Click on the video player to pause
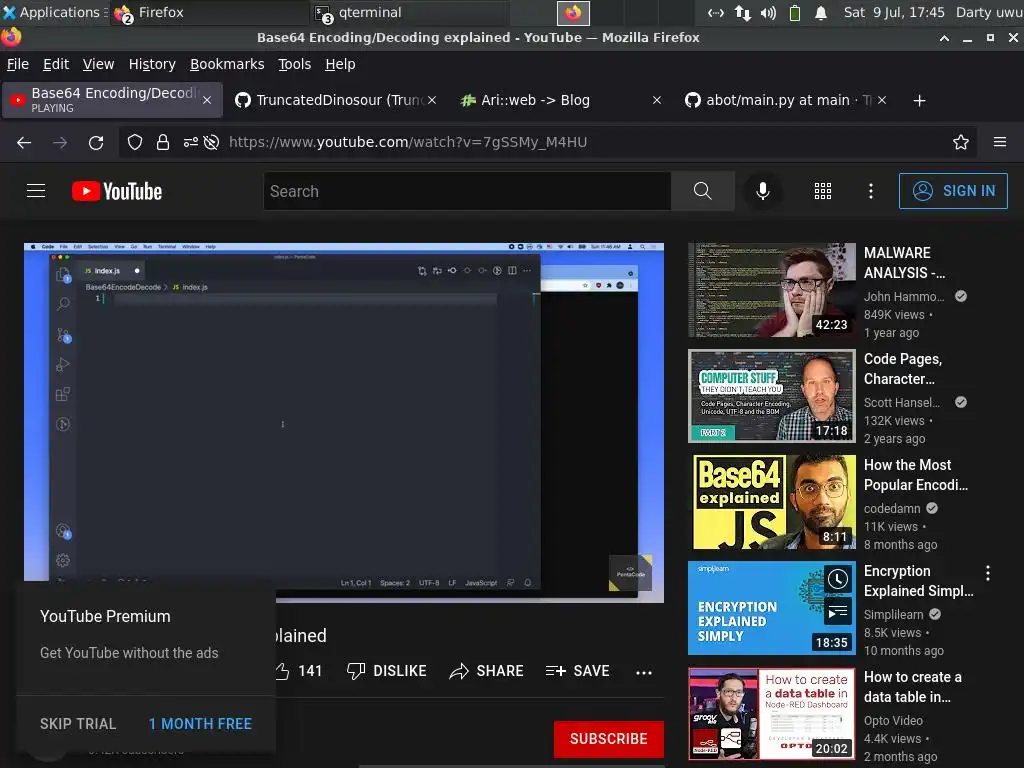Viewport: 1024px width, 768px height. [344, 423]
